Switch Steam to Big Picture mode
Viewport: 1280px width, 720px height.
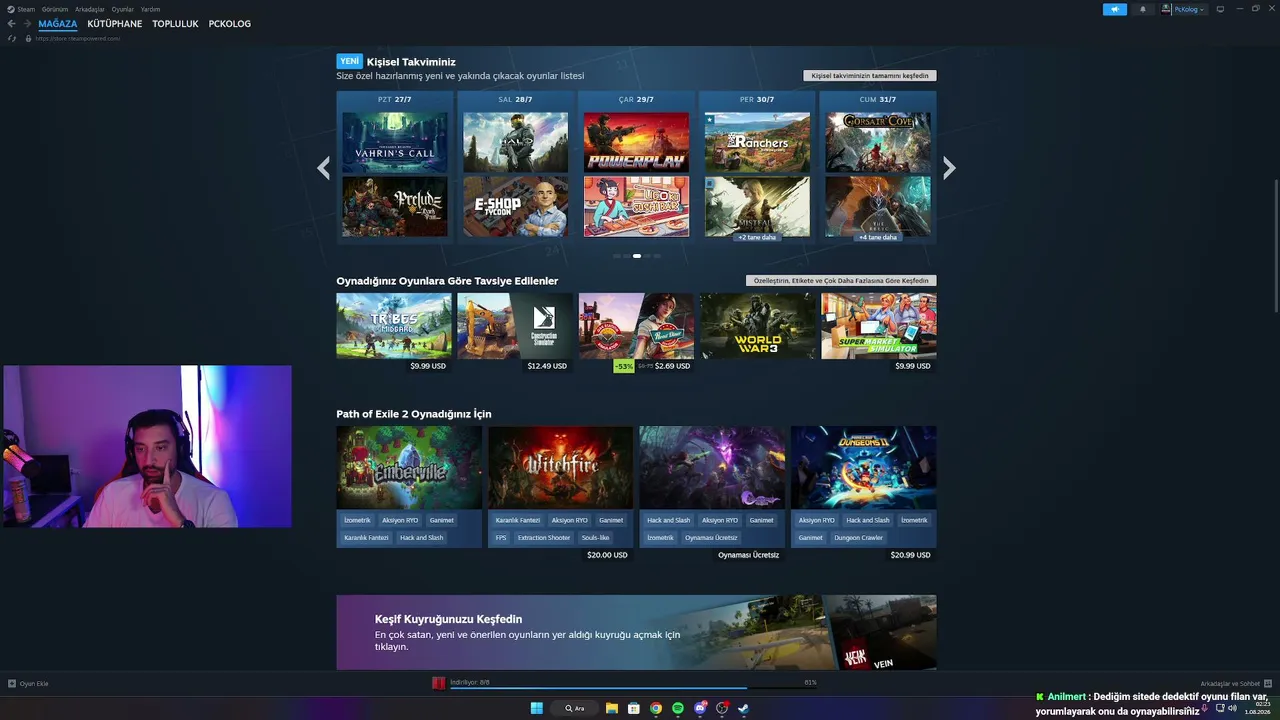pyautogui.click(x=1220, y=9)
